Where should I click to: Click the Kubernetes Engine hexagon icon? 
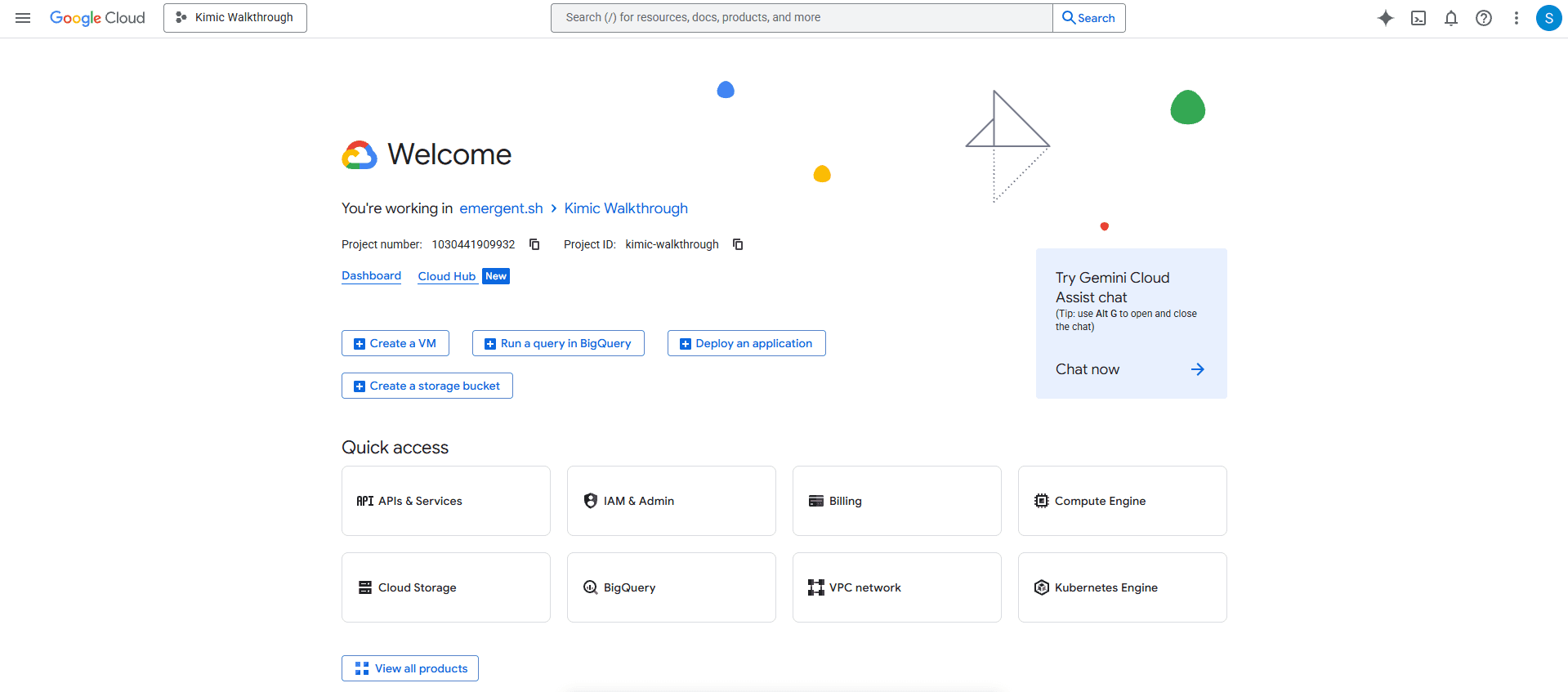click(1042, 587)
